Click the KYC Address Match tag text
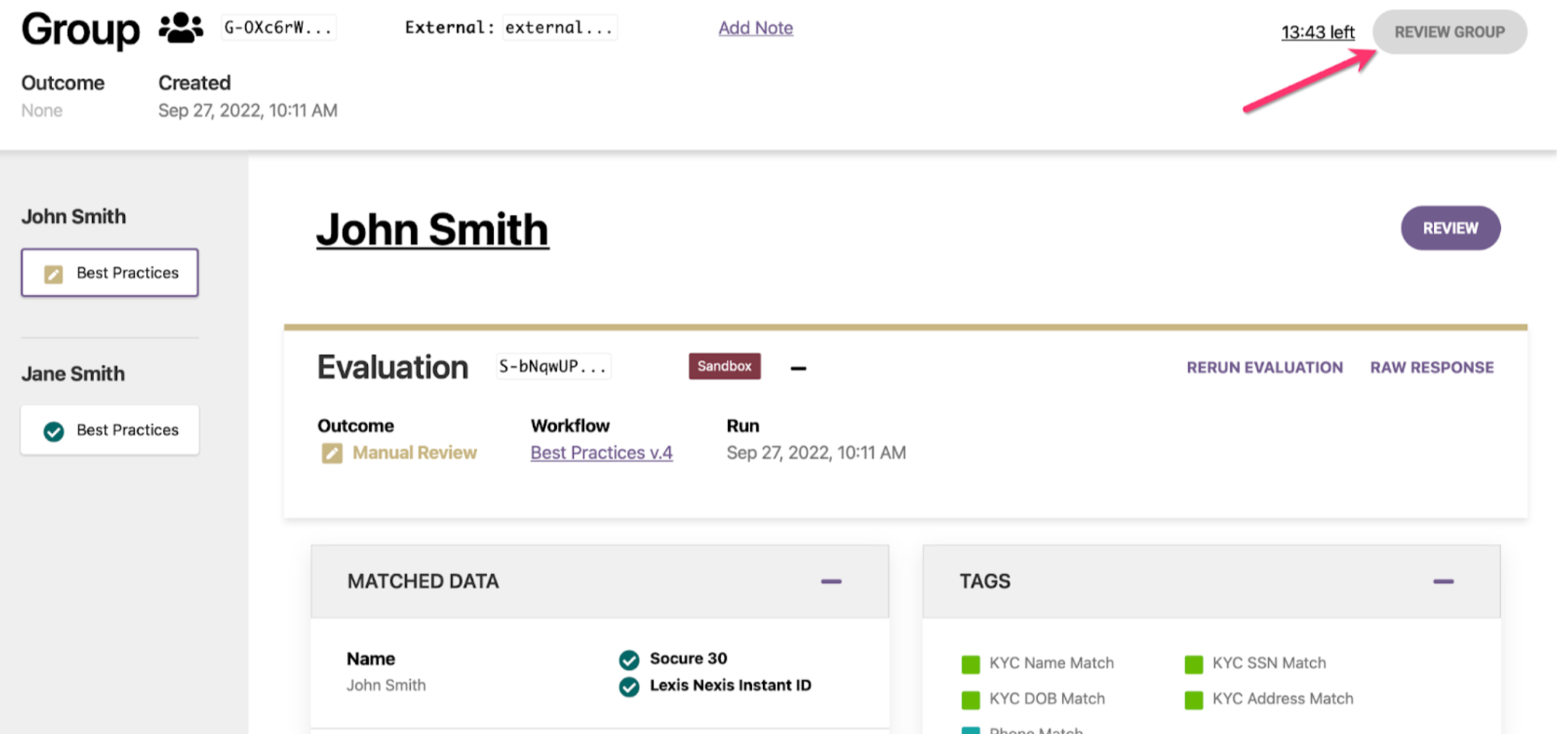This screenshot has height=734, width=1568. click(x=1283, y=699)
